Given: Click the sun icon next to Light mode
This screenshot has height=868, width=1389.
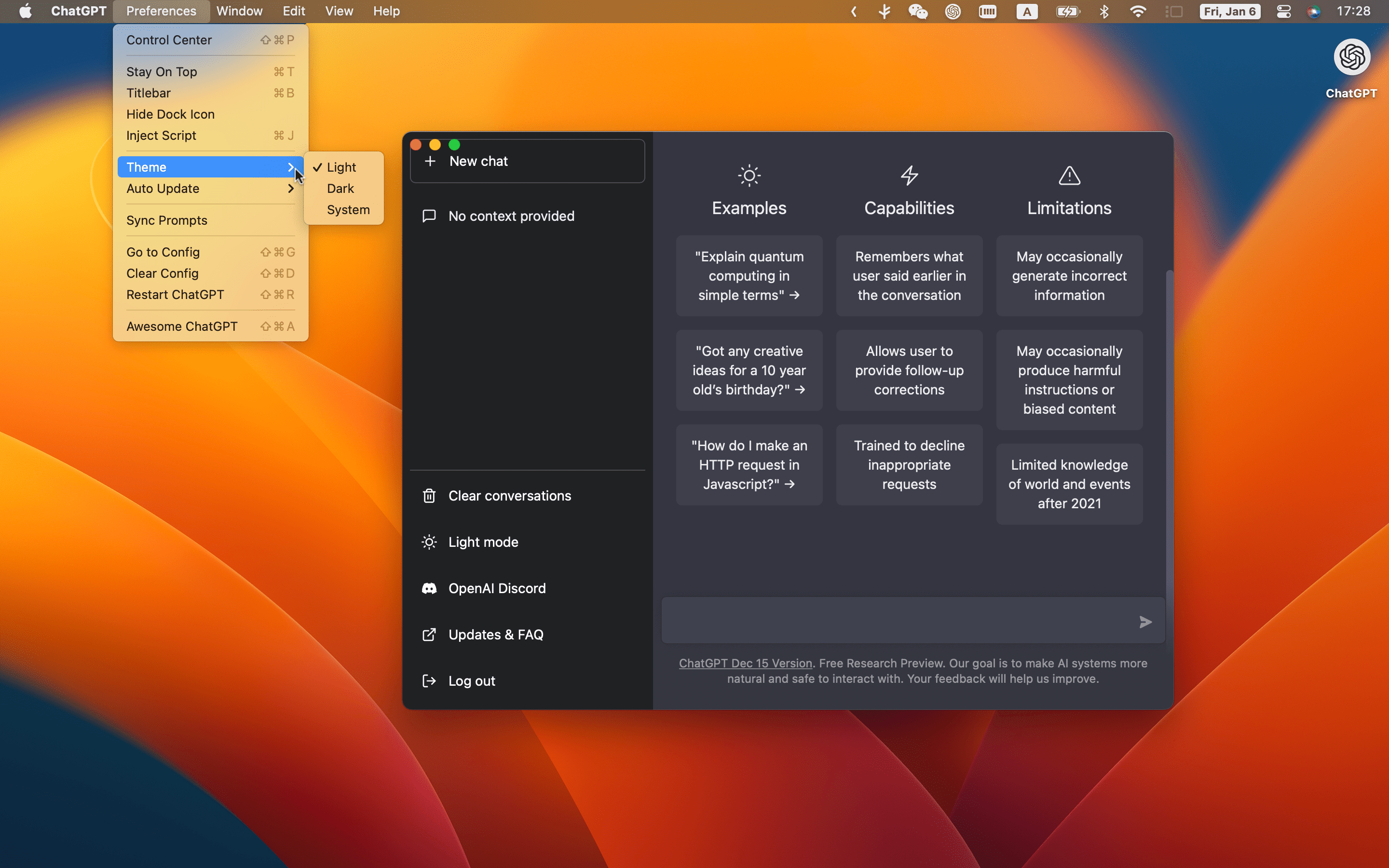Looking at the screenshot, I should tap(429, 542).
